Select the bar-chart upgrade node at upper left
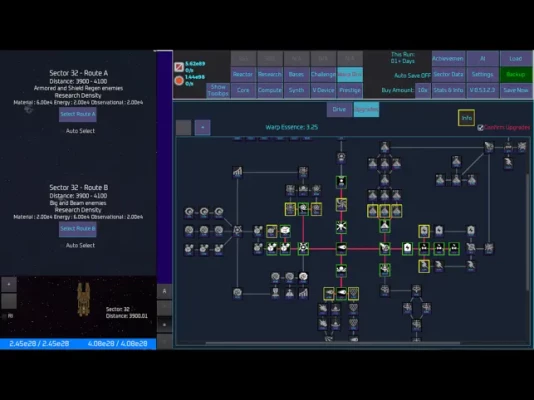Image resolution: width=534 pixels, height=400 pixels. (x=237, y=172)
